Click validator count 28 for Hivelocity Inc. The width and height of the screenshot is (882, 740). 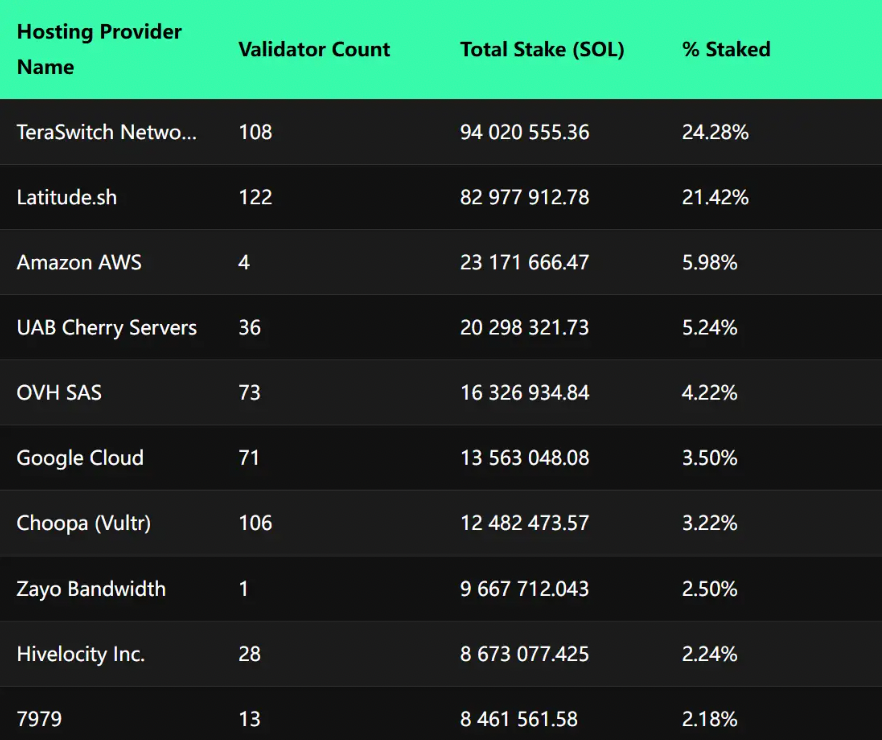pos(250,654)
